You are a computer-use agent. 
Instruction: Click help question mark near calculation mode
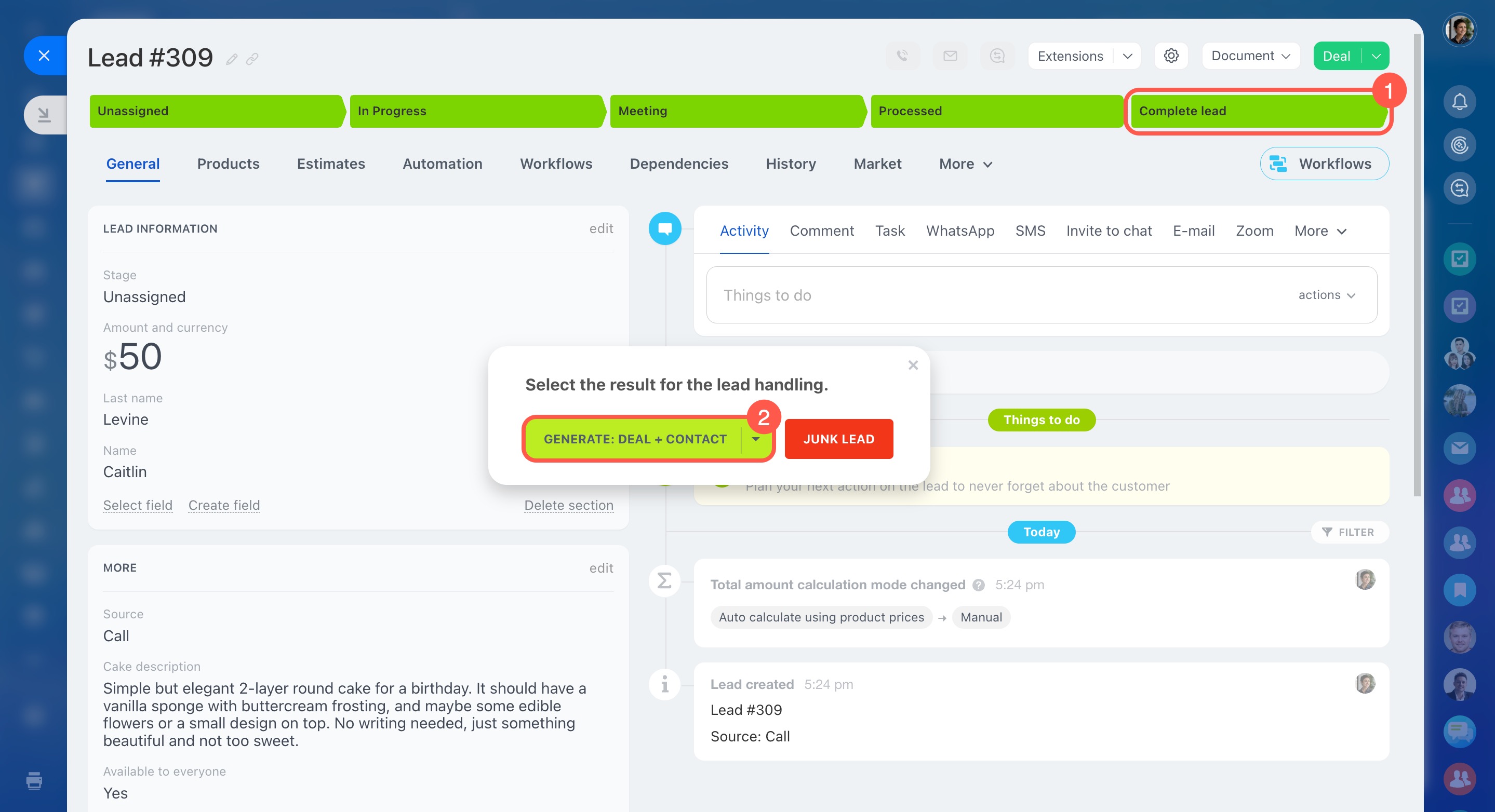[979, 585]
